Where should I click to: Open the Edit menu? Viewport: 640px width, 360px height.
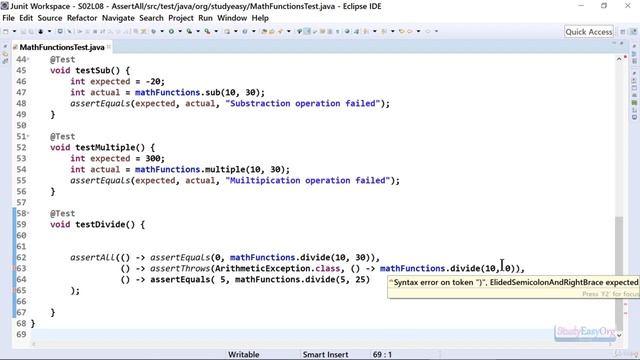[x=26, y=18]
